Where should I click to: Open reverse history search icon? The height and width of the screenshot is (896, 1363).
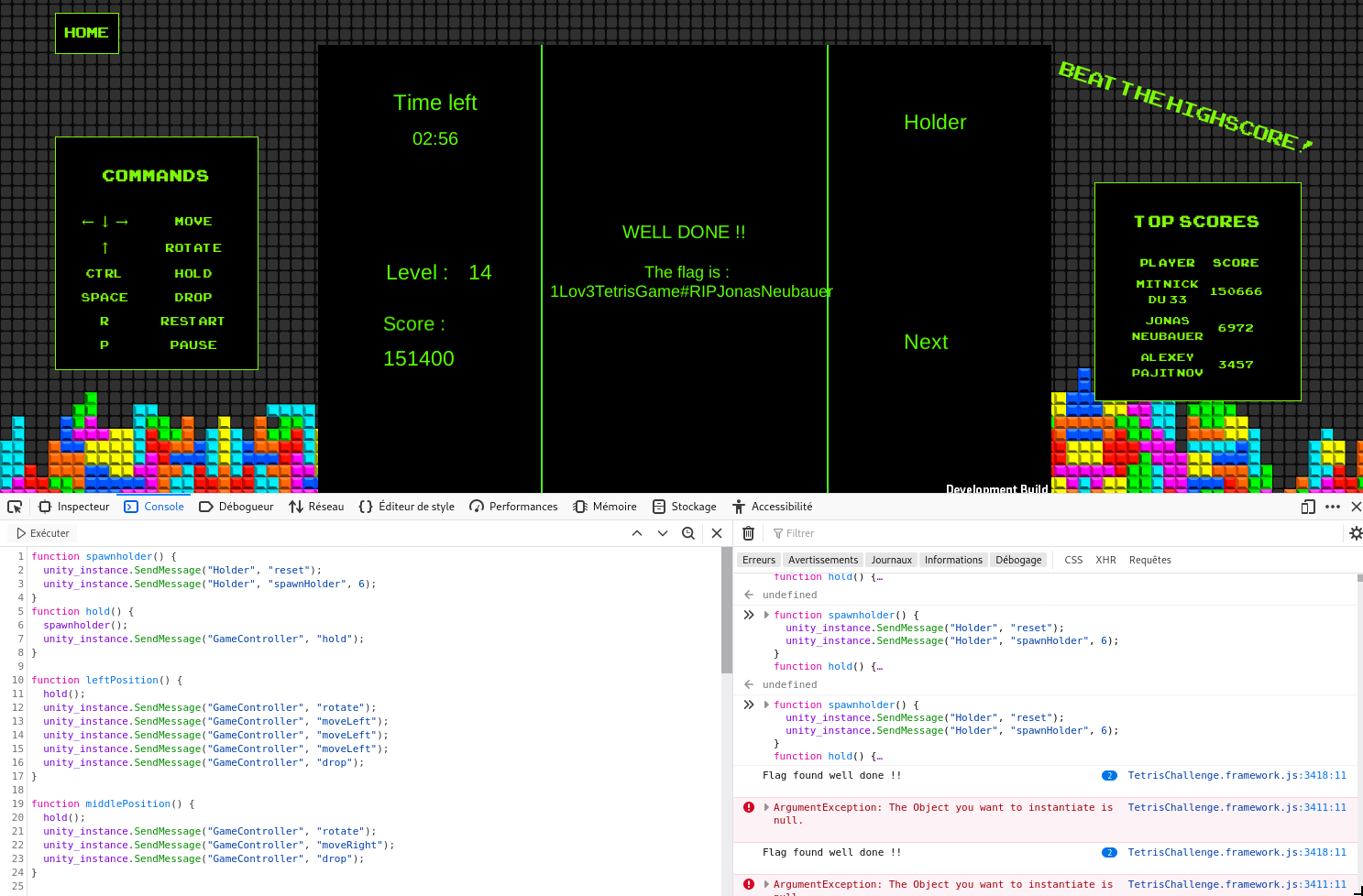click(688, 533)
